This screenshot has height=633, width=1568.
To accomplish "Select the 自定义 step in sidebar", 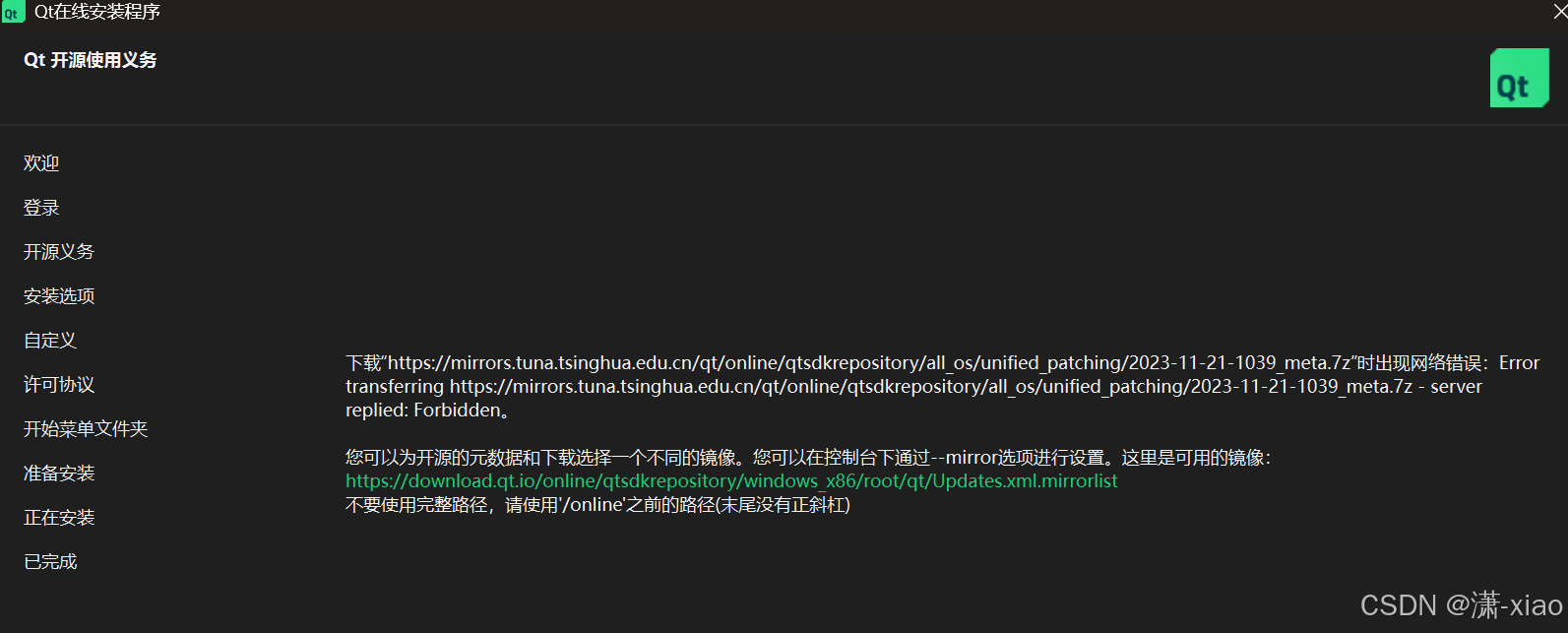I will [50, 341].
